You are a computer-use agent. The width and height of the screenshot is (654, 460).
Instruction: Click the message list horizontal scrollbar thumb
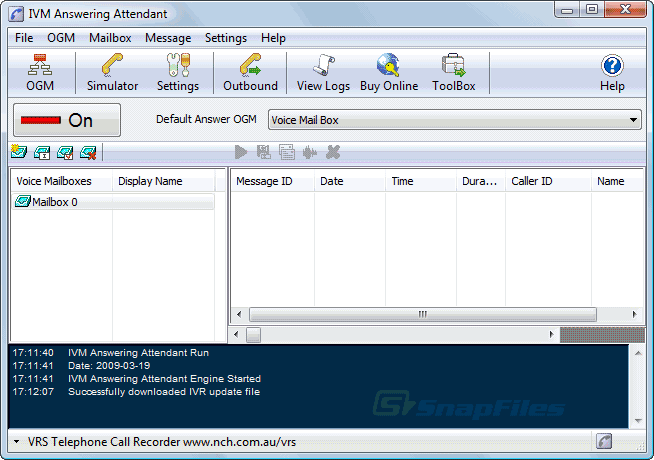pyautogui.click(x=423, y=314)
